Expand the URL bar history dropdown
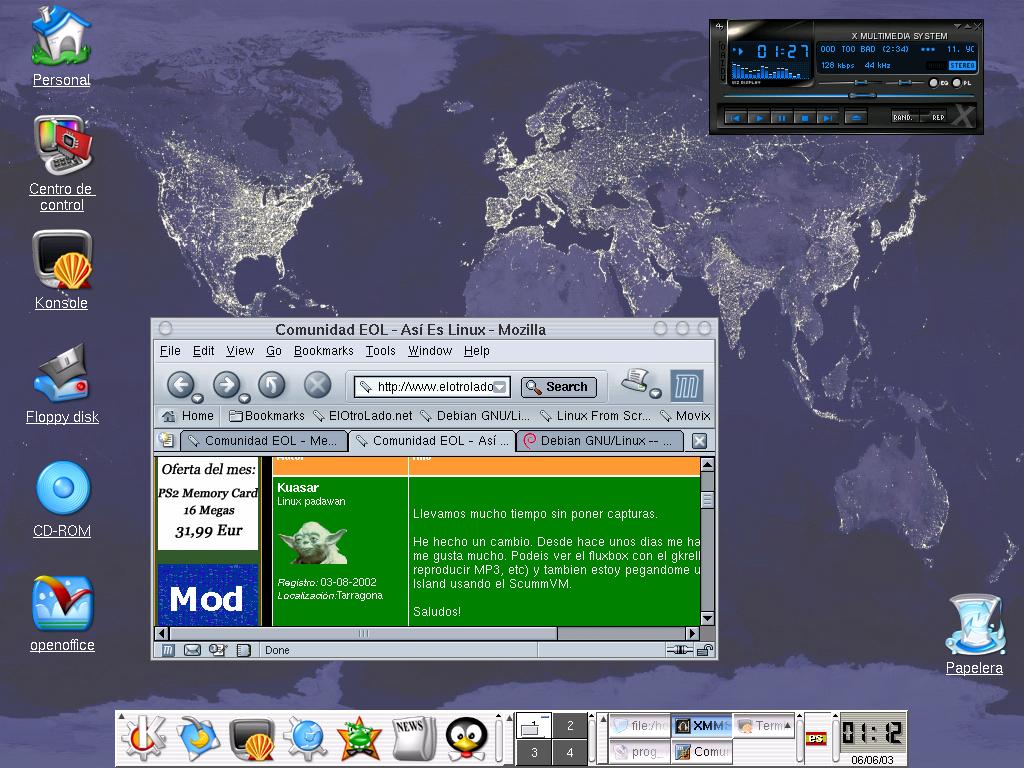1024x768 pixels. point(501,387)
